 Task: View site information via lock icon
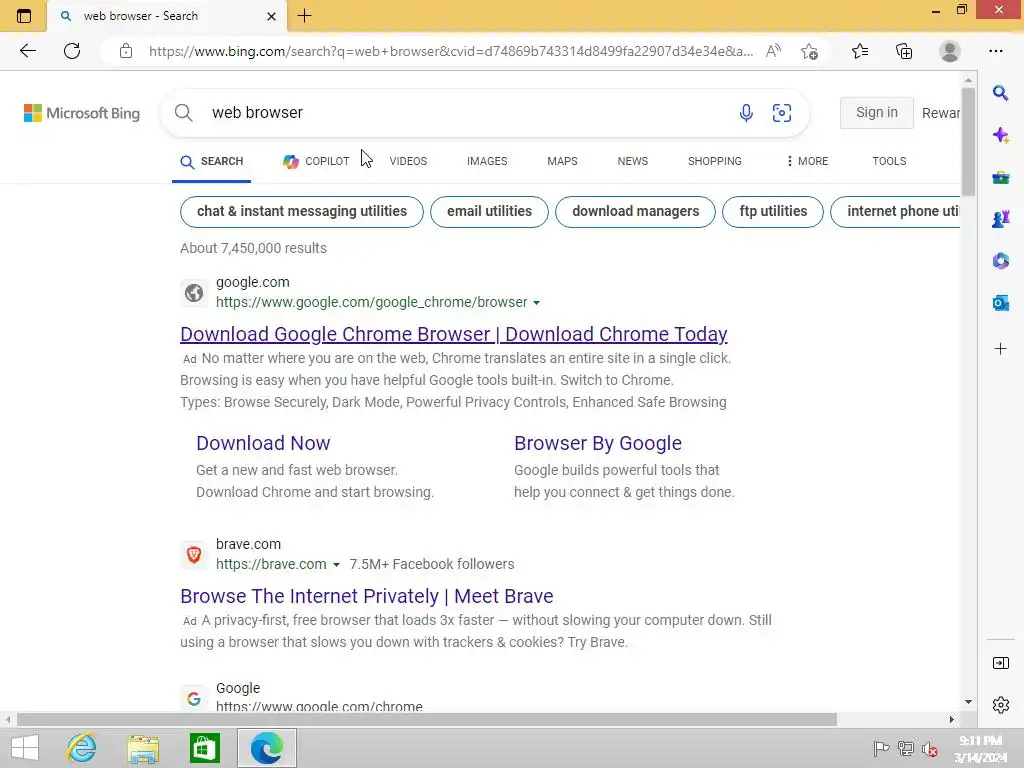[126, 51]
